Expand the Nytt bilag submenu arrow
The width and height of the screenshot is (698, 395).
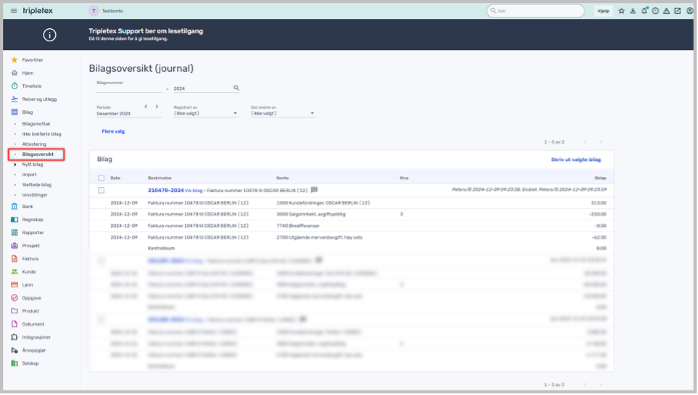pyautogui.click(x=15, y=164)
